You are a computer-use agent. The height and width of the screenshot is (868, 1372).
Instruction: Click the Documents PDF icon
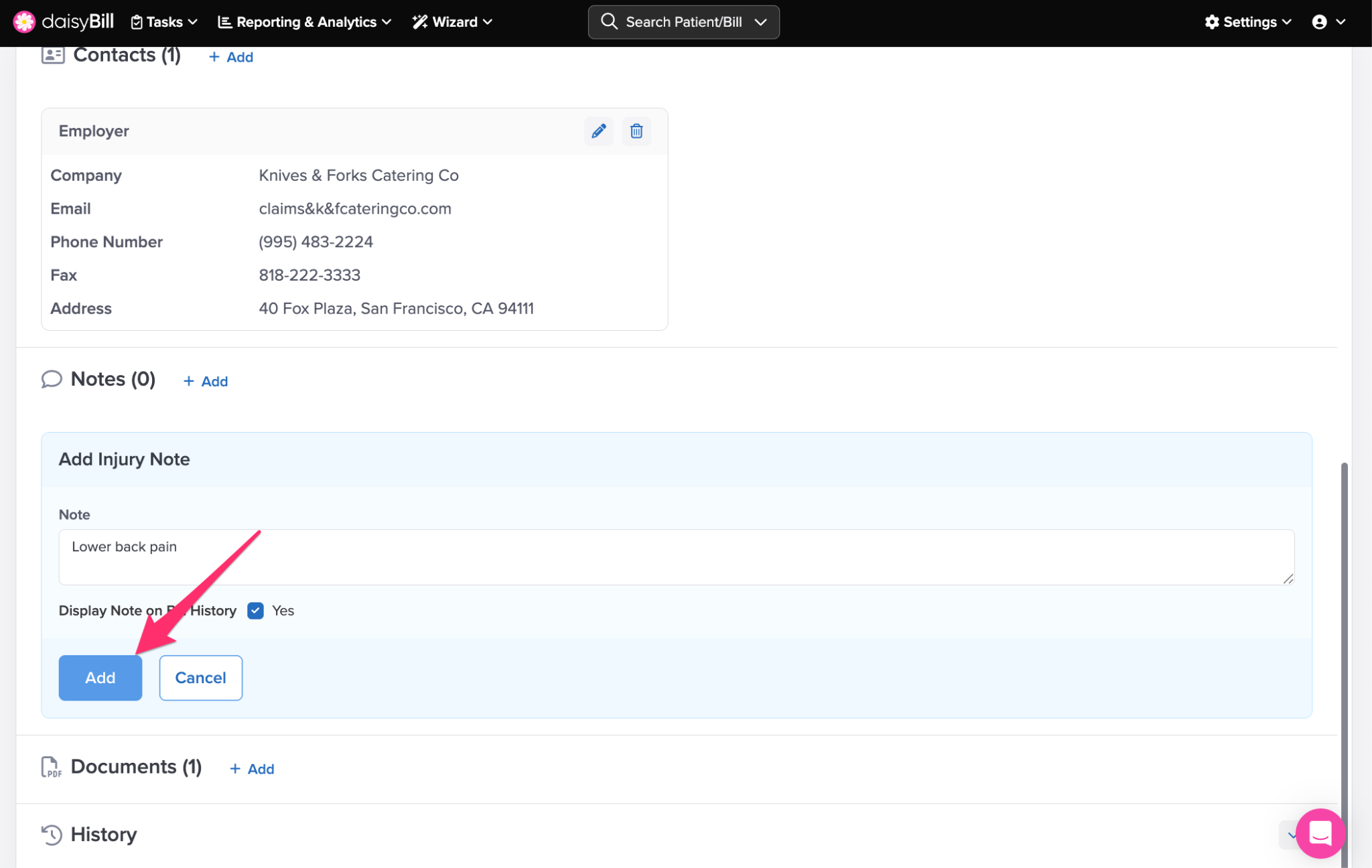(x=51, y=767)
